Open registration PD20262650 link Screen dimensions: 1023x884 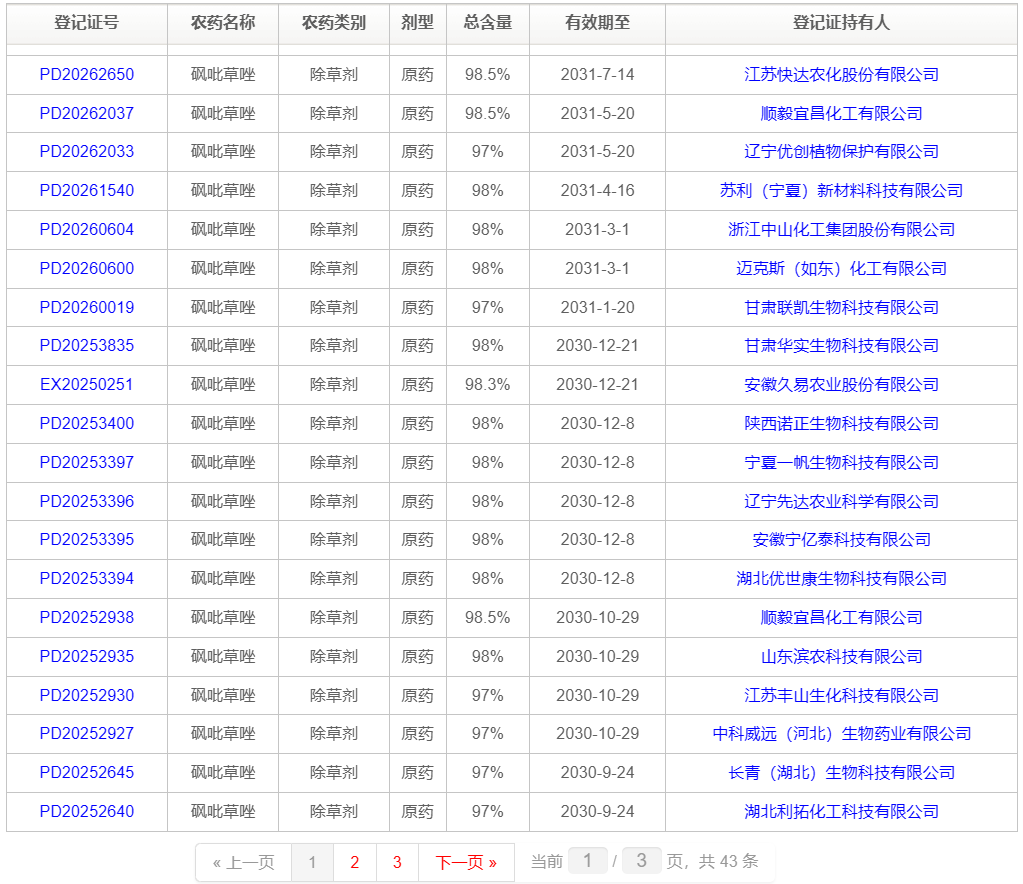(87, 74)
